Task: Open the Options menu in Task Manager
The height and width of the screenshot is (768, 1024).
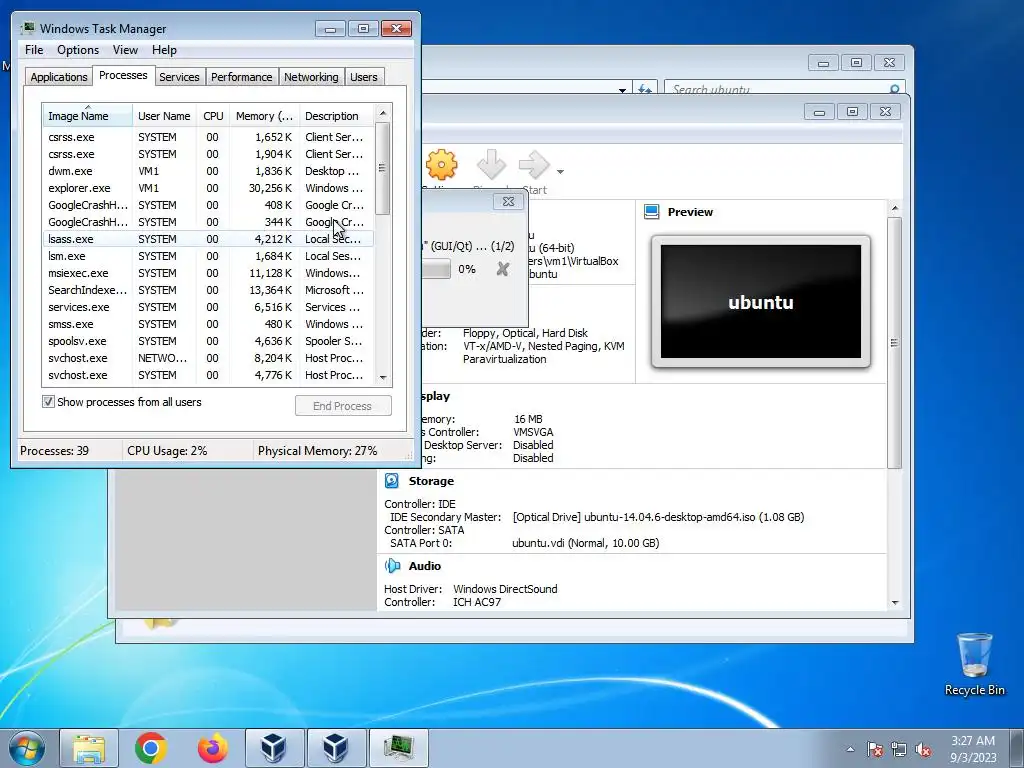Action: point(78,50)
